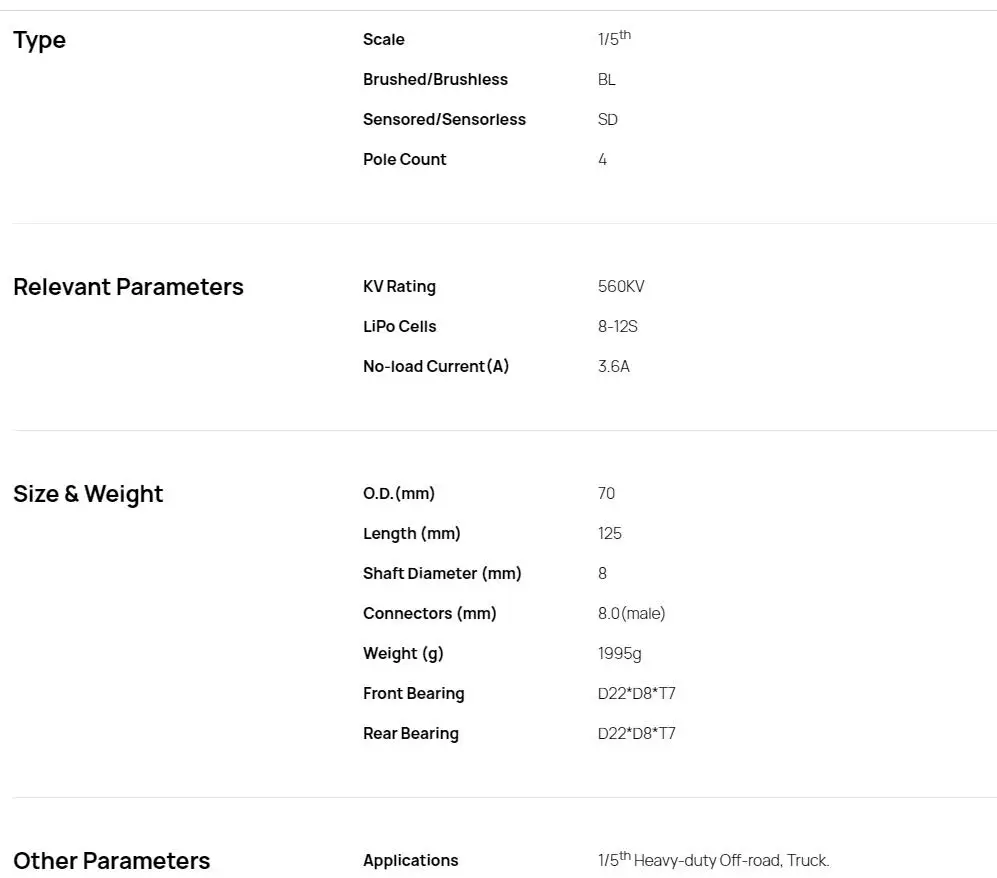Click the Relevant Parameters heading
Viewport: 997px width, 878px height.
[128, 287]
